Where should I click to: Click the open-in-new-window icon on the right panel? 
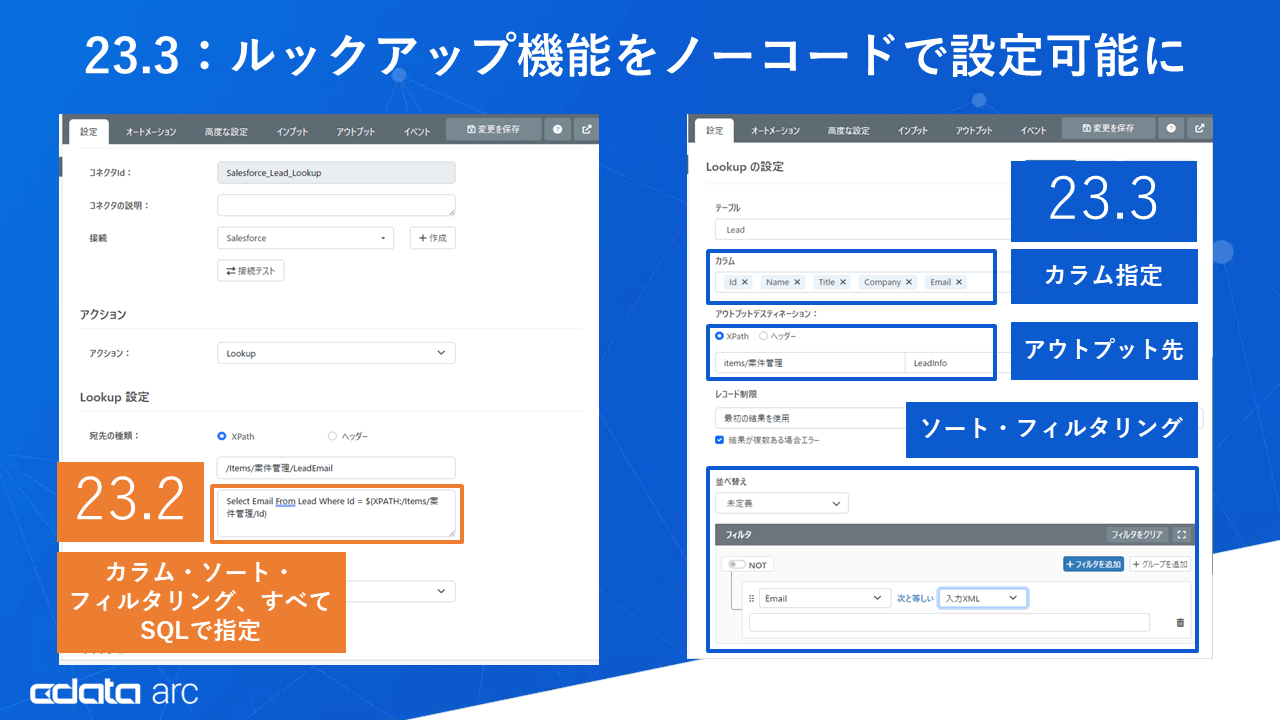[x=1199, y=128]
